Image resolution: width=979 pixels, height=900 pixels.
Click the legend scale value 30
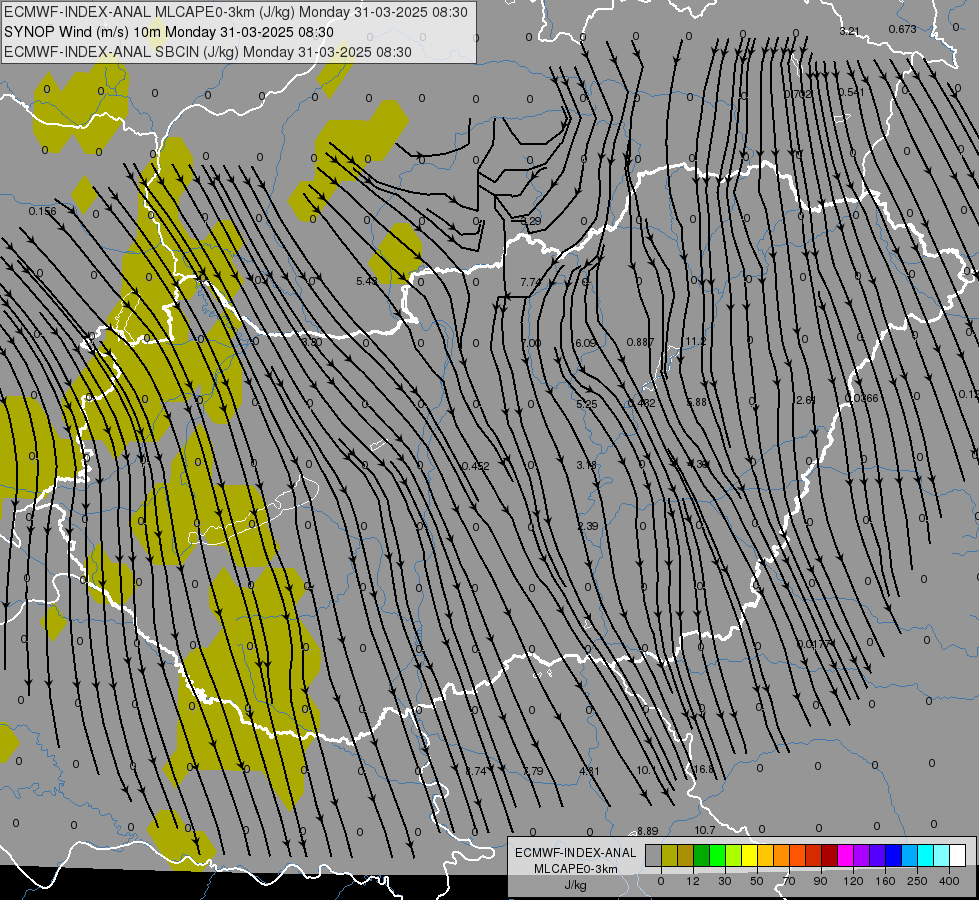coord(725,881)
